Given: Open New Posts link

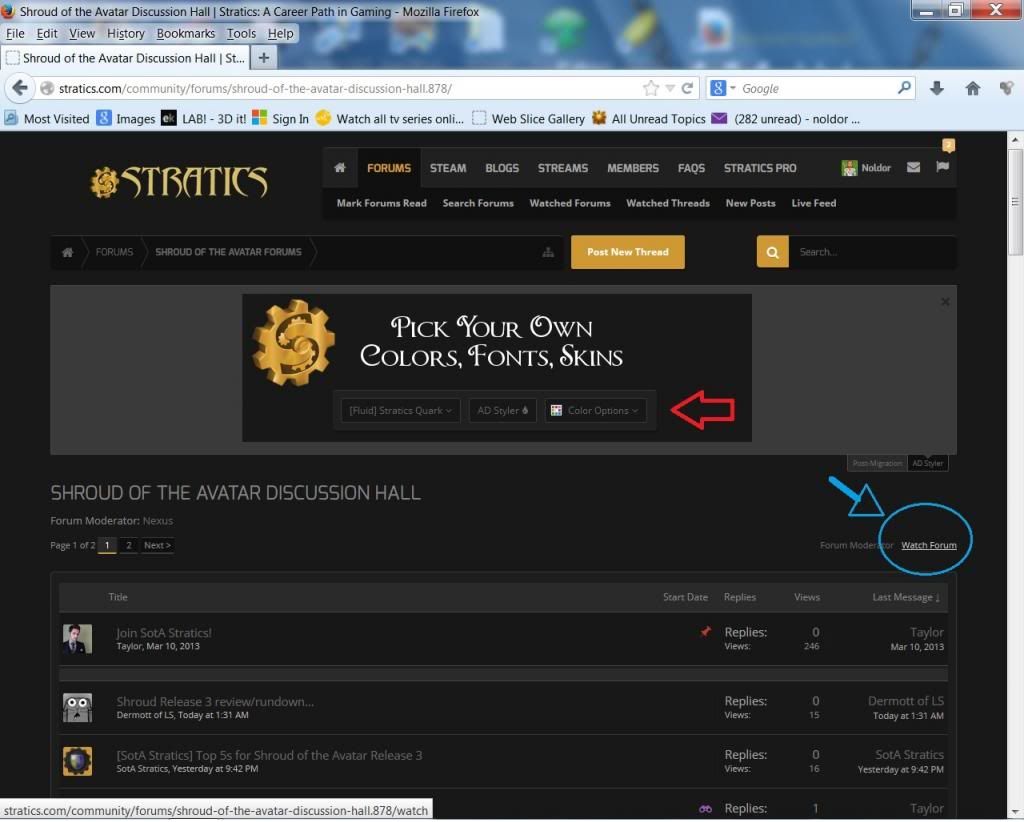Looking at the screenshot, I should pyautogui.click(x=750, y=203).
